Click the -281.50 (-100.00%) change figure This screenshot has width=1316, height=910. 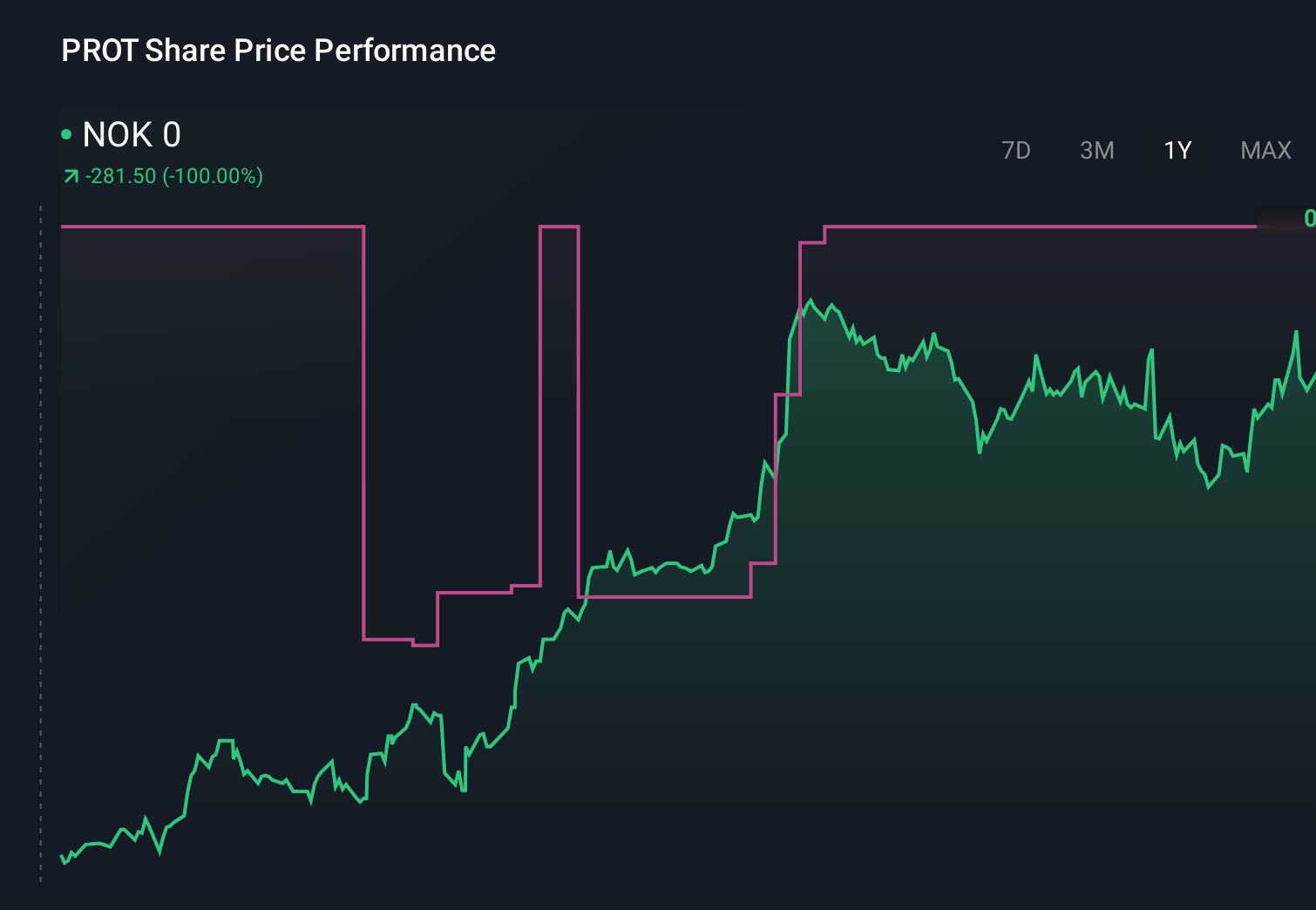click(174, 175)
